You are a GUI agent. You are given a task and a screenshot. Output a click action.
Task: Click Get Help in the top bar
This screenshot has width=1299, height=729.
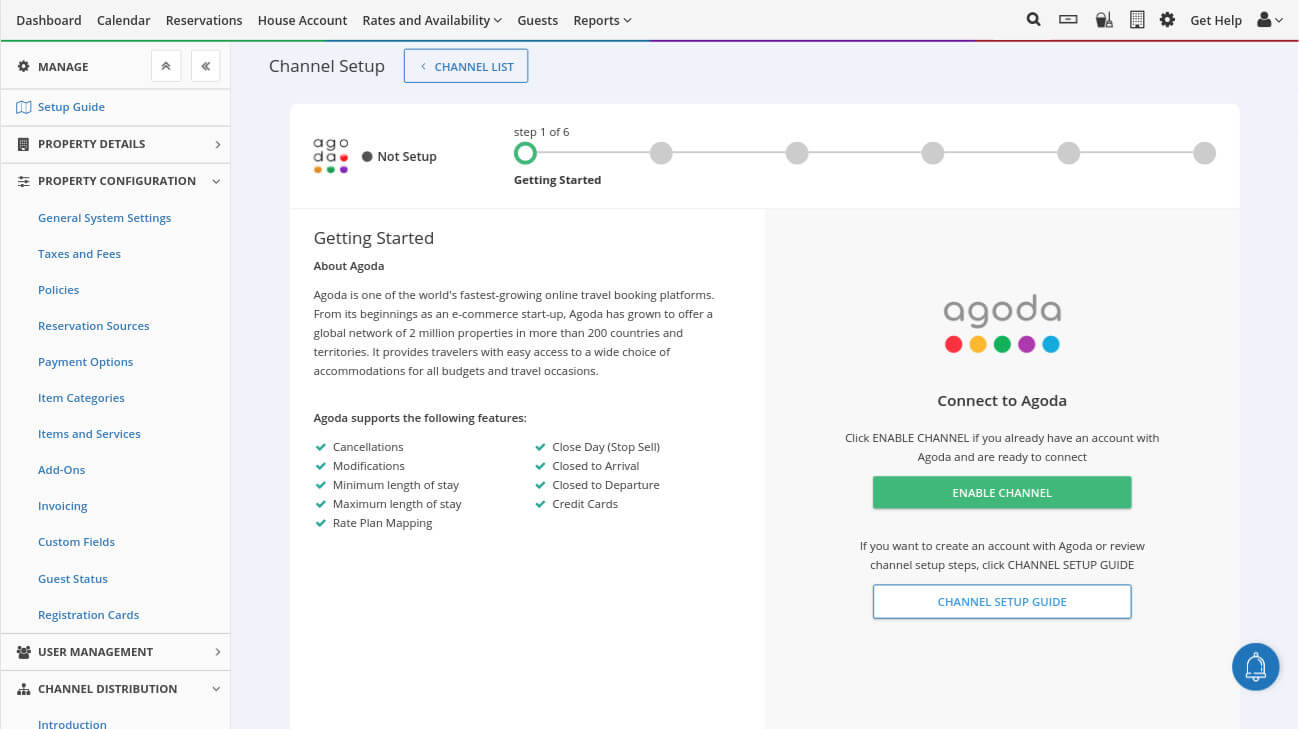1216,20
